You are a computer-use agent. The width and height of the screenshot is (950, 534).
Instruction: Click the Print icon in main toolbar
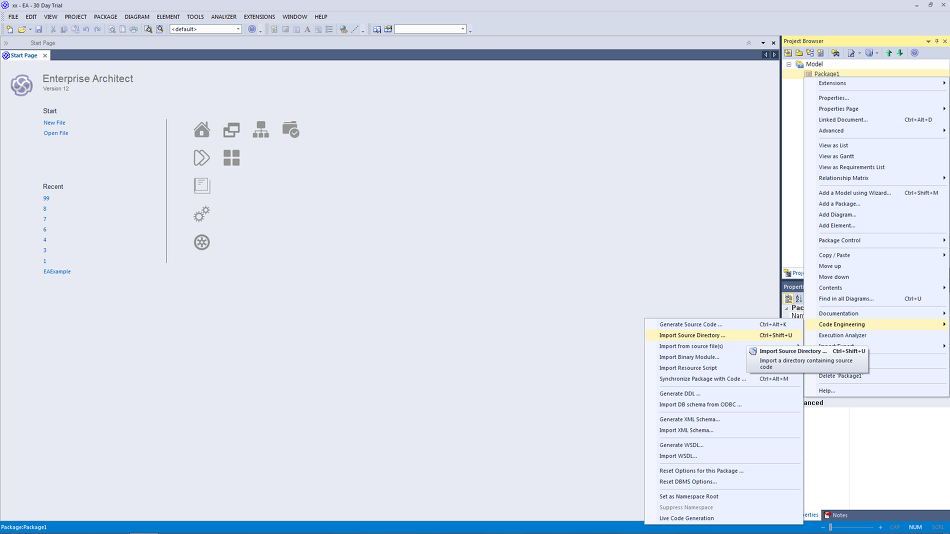point(134,29)
